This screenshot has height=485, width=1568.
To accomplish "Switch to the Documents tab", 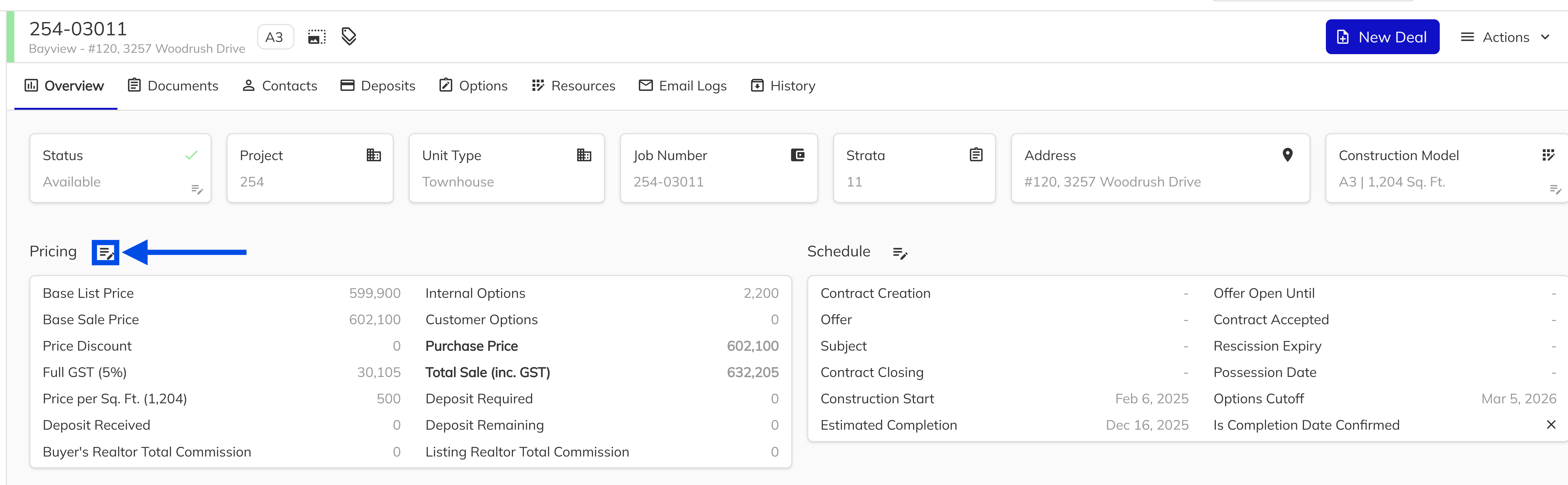I will [173, 85].
